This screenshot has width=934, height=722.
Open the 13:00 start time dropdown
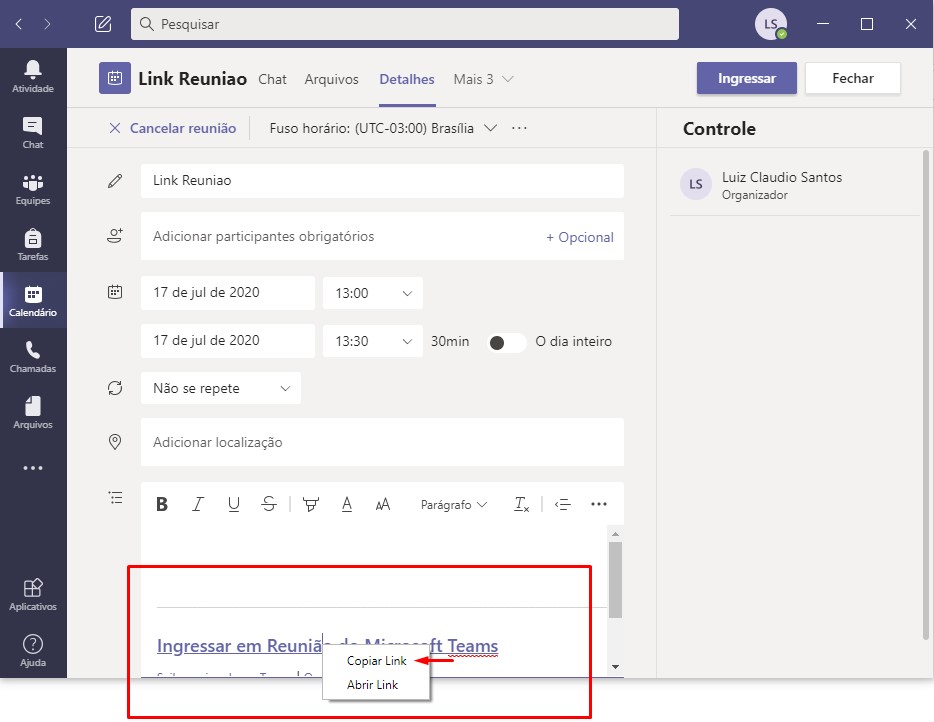pos(373,293)
